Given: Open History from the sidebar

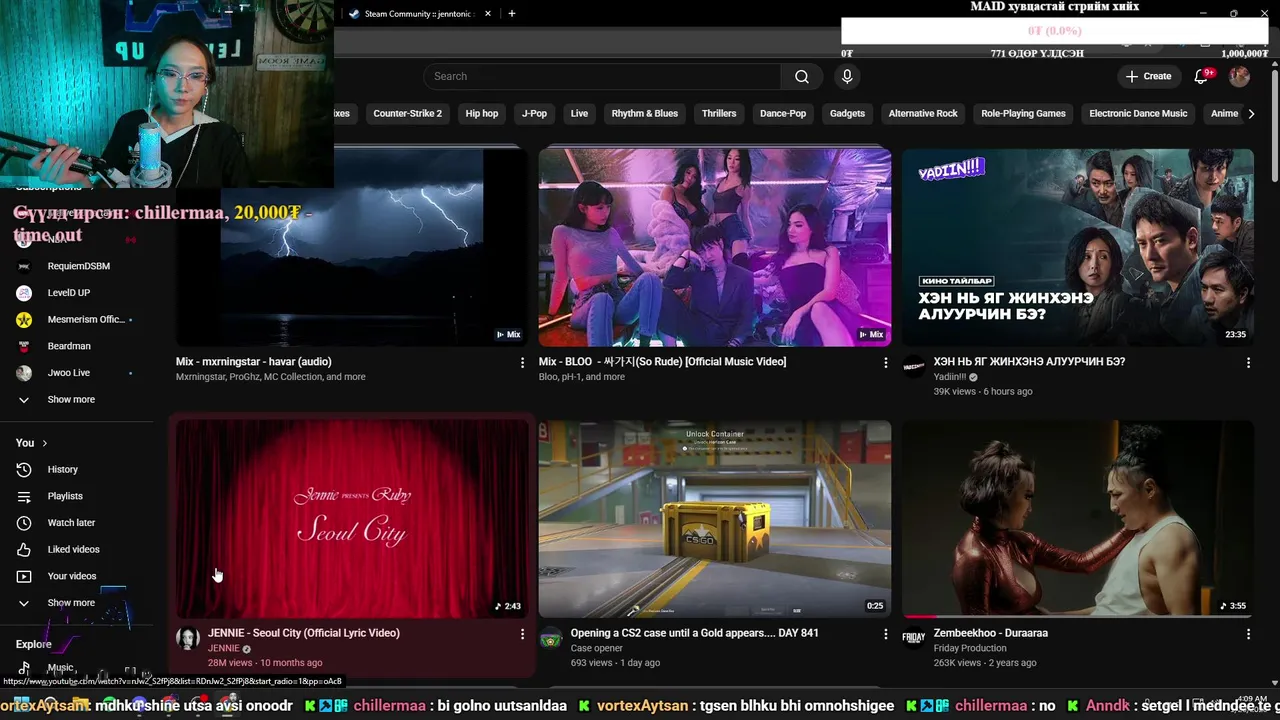Looking at the screenshot, I should click(78, 470).
